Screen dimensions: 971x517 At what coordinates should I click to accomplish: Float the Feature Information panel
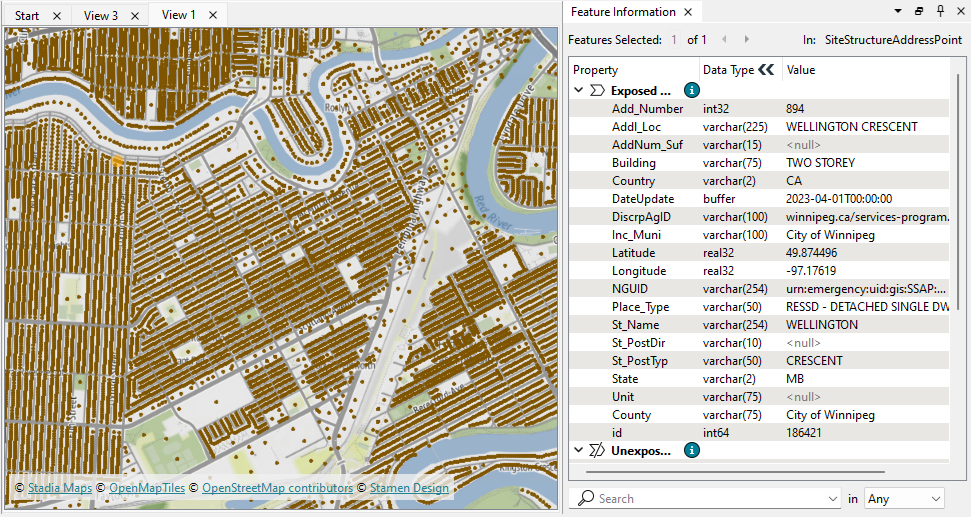(x=919, y=11)
